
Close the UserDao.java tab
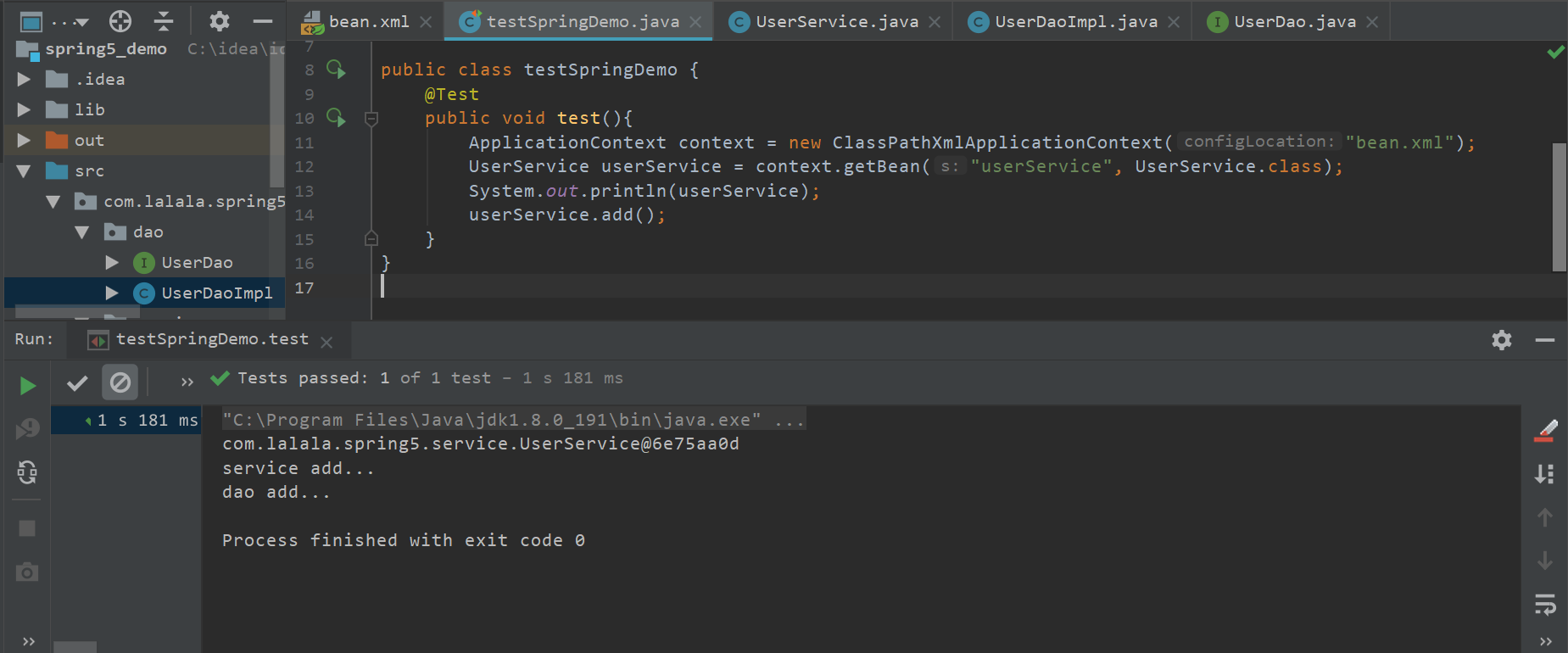click(x=1372, y=22)
